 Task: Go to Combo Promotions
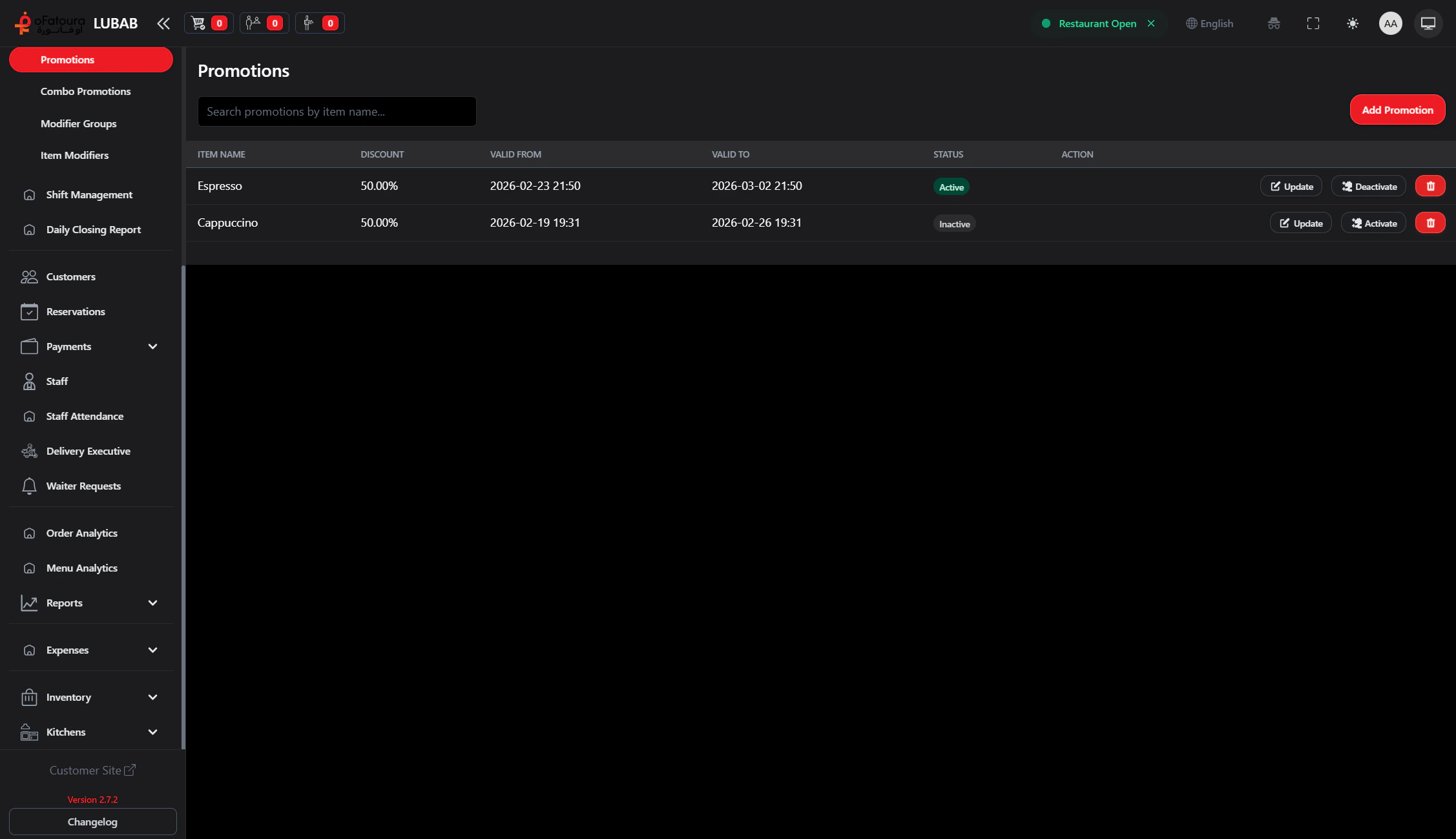(x=85, y=91)
